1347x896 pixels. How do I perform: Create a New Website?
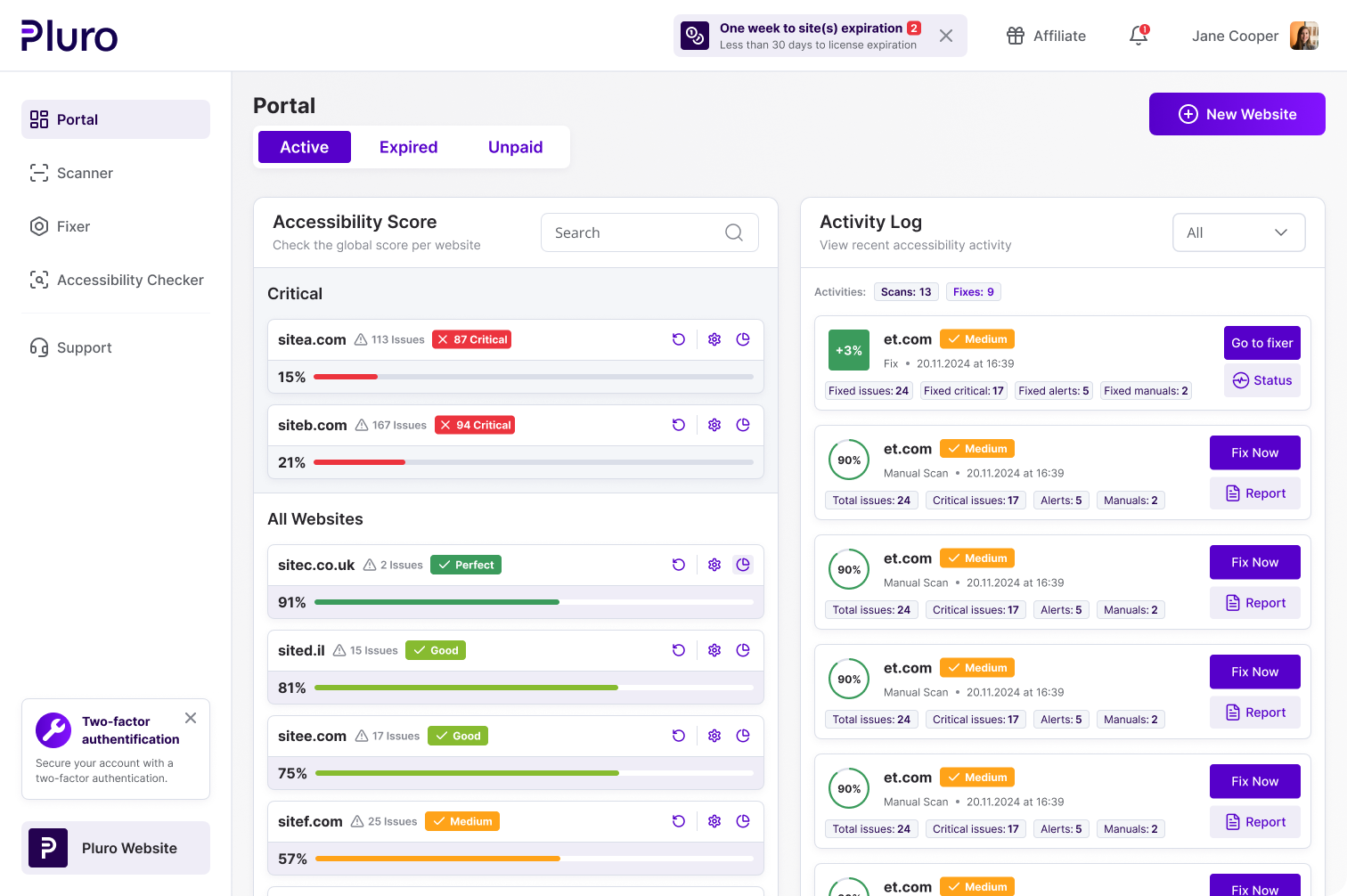[x=1237, y=114]
